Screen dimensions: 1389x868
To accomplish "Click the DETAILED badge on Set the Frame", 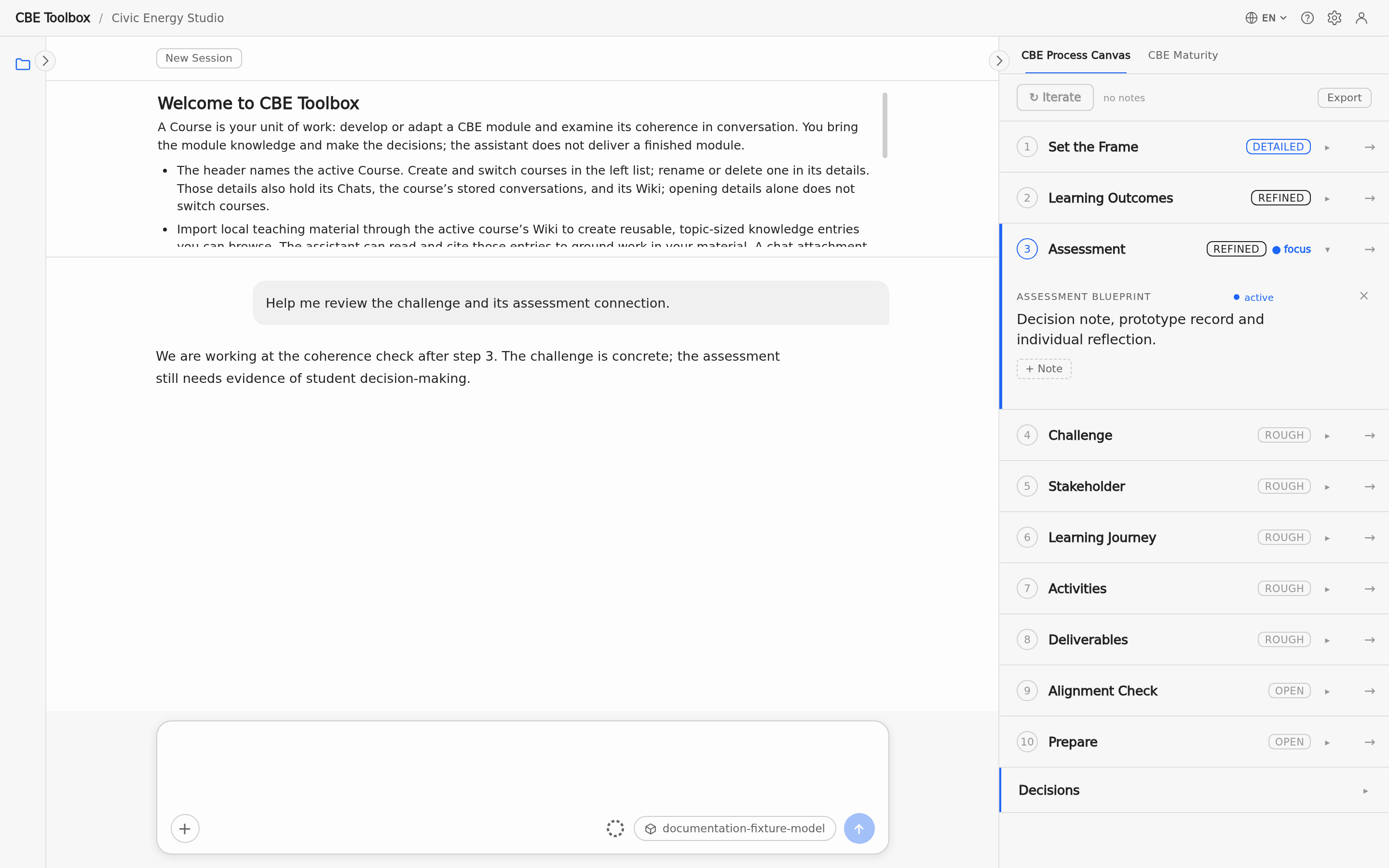I will point(1278,147).
